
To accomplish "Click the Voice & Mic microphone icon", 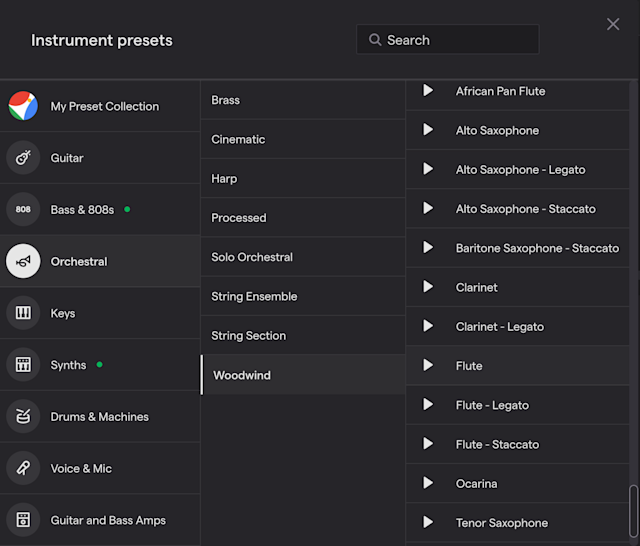I will (x=23, y=468).
